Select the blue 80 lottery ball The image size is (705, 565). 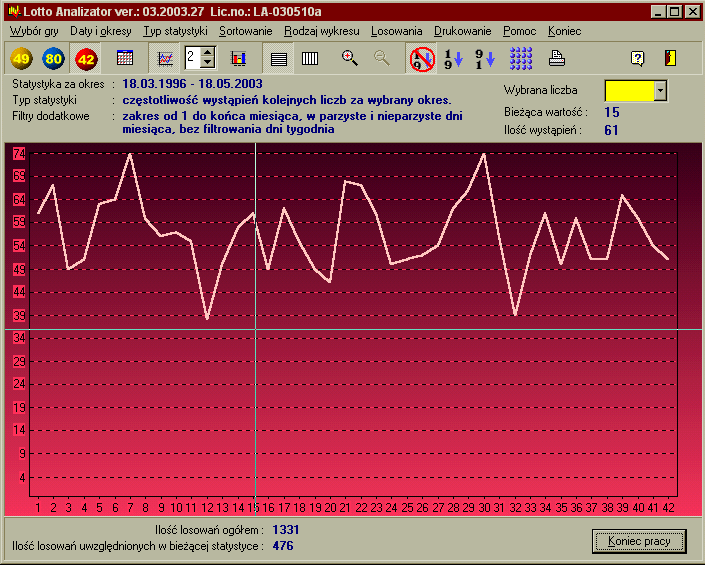[x=53, y=58]
